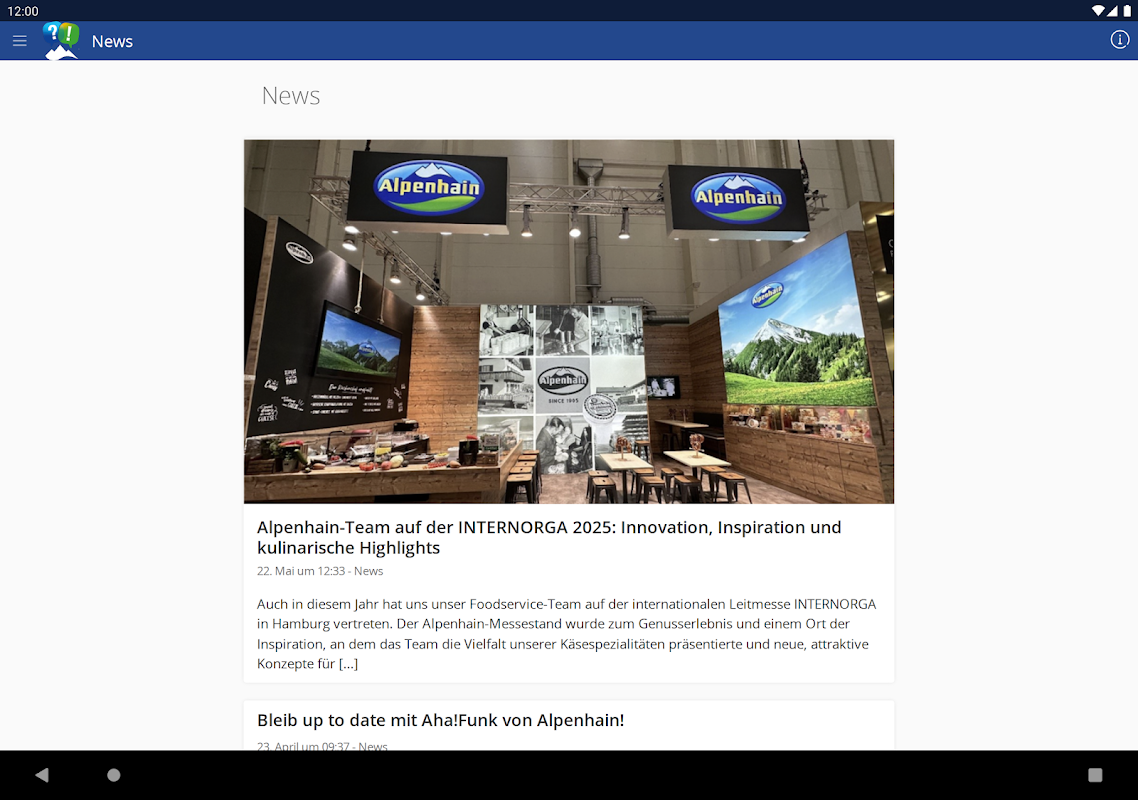The height and width of the screenshot is (800, 1138).
Task: Open the hamburger navigation menu
Action: coord(20,41)
